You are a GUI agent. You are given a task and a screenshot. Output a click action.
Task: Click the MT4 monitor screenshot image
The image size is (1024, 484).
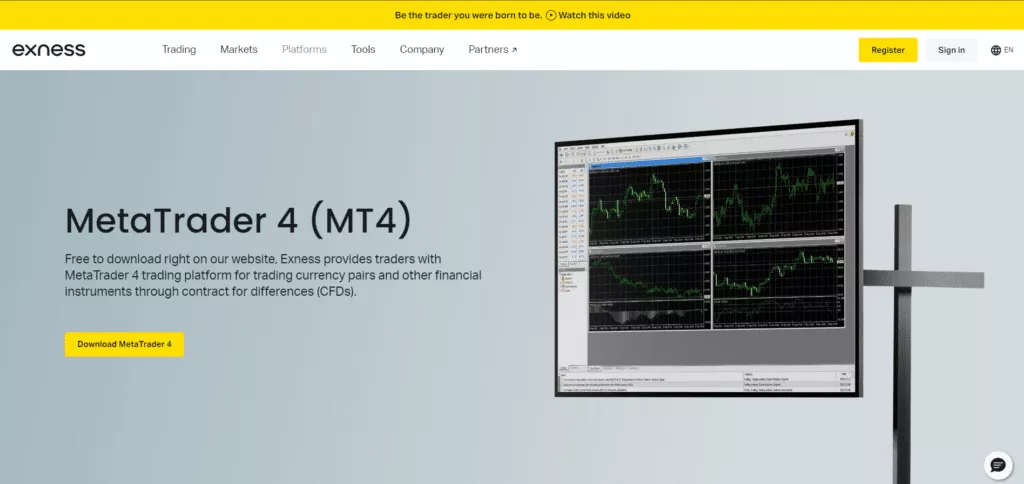tap(709, 259)
